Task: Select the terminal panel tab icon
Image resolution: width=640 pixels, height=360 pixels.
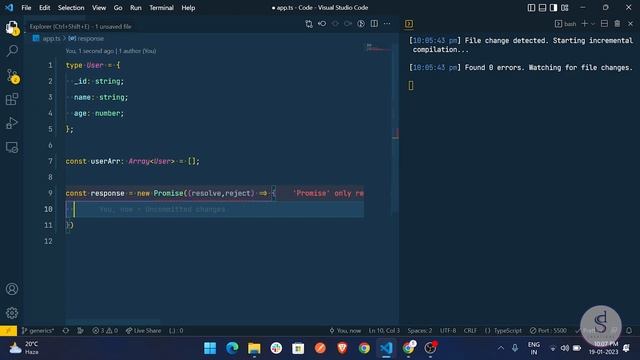Action: tap(409, 24)
